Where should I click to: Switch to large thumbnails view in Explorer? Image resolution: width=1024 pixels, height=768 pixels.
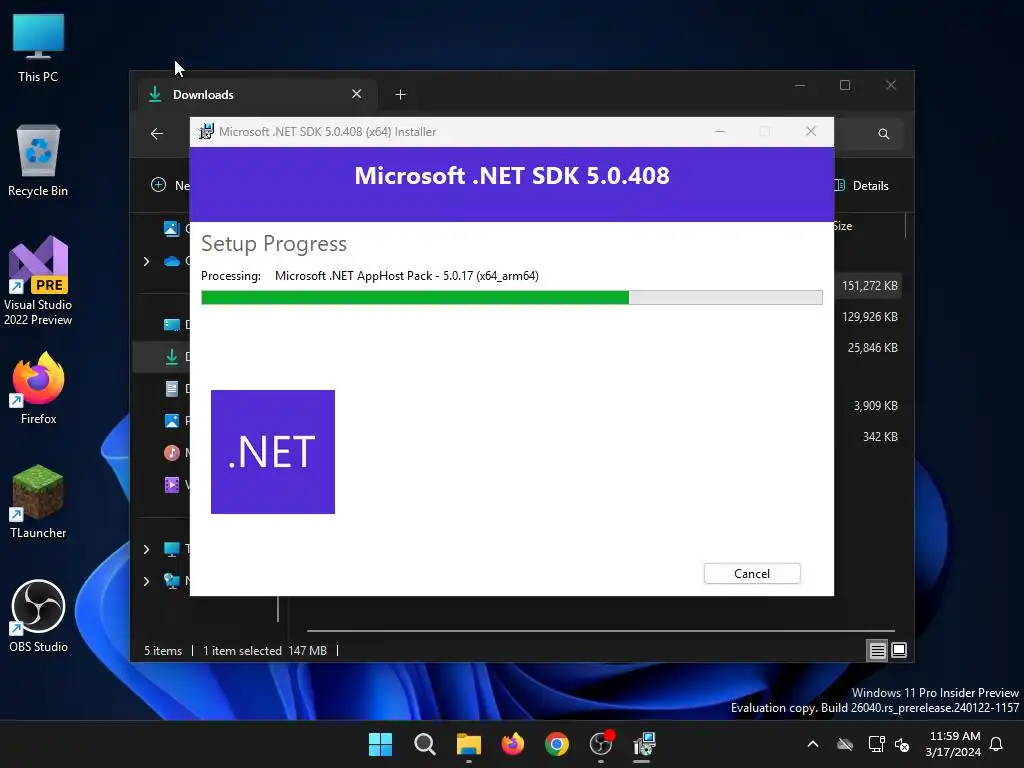click(899, 650)
